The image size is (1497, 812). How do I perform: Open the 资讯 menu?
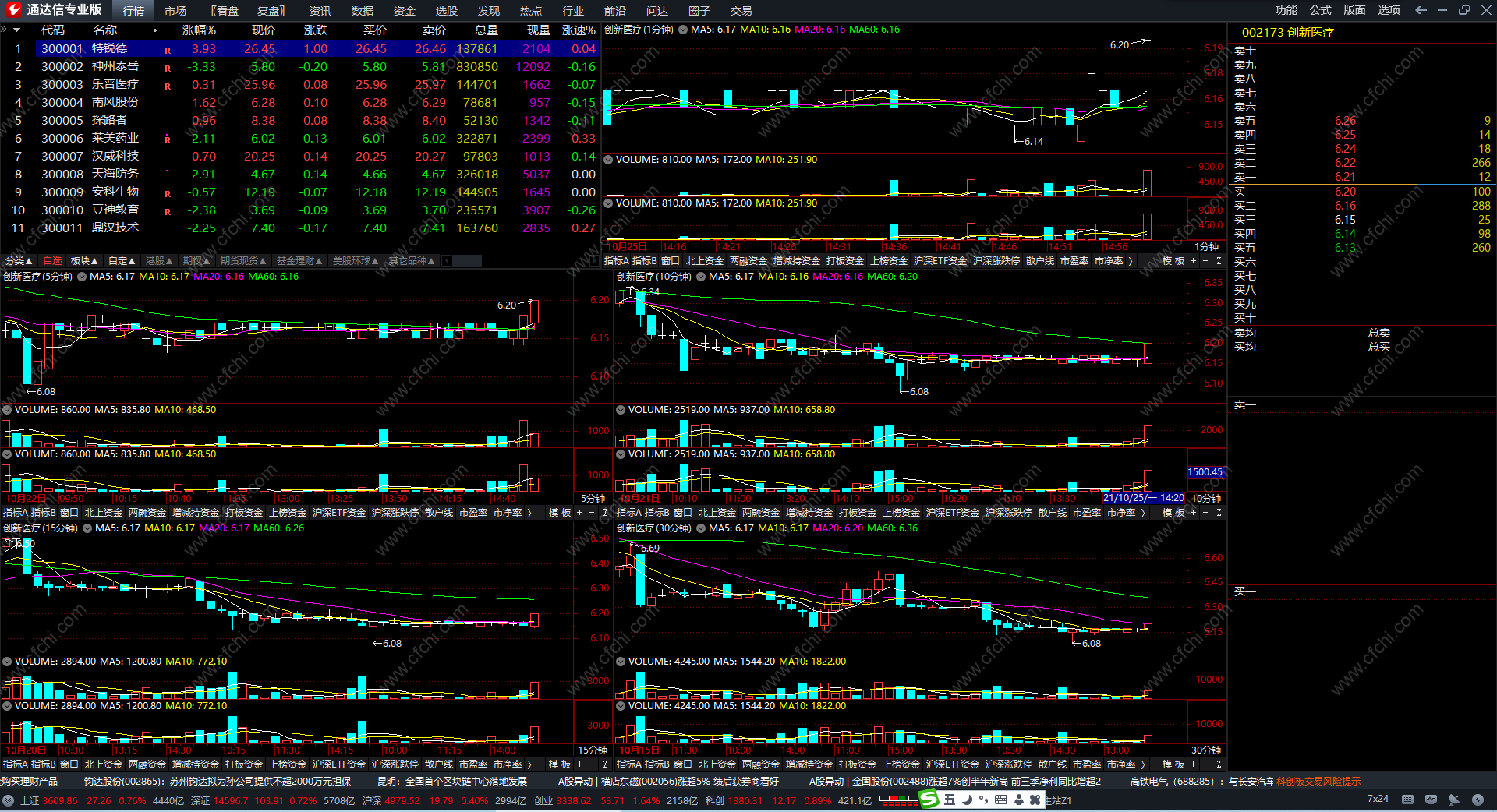320,11
